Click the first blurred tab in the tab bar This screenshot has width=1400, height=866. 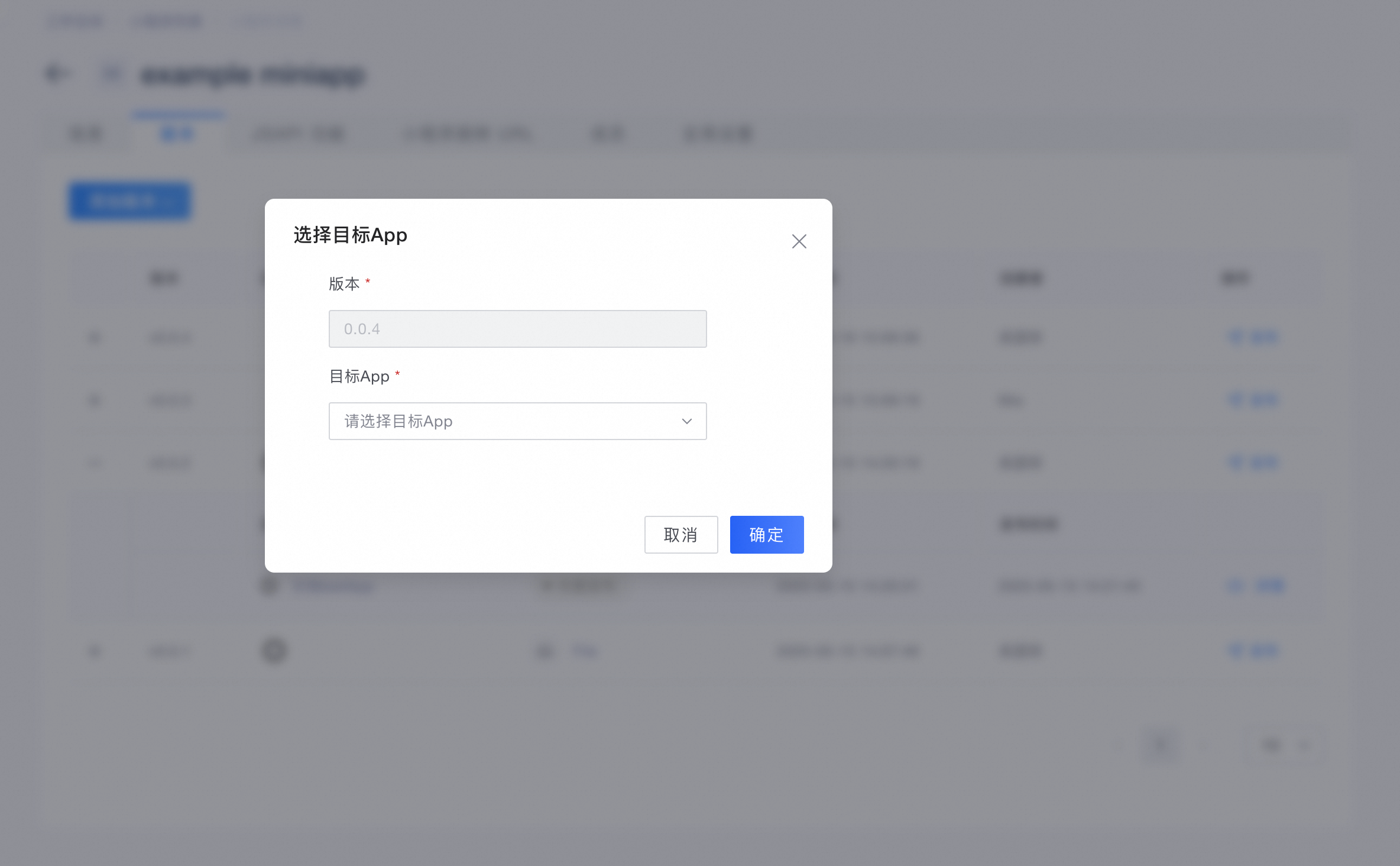pos(86,134)
